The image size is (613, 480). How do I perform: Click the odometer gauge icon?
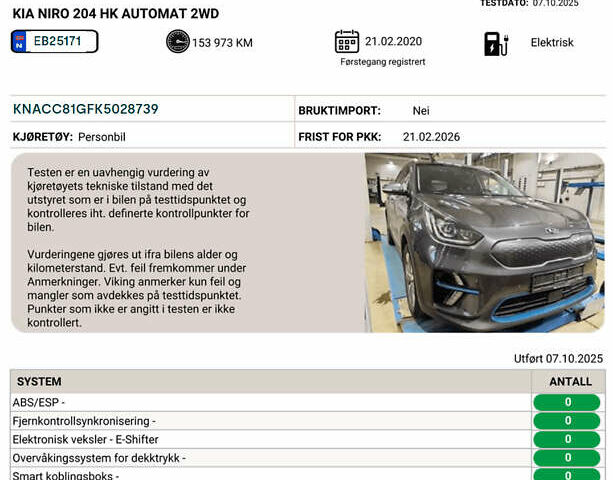coord(177,42)
